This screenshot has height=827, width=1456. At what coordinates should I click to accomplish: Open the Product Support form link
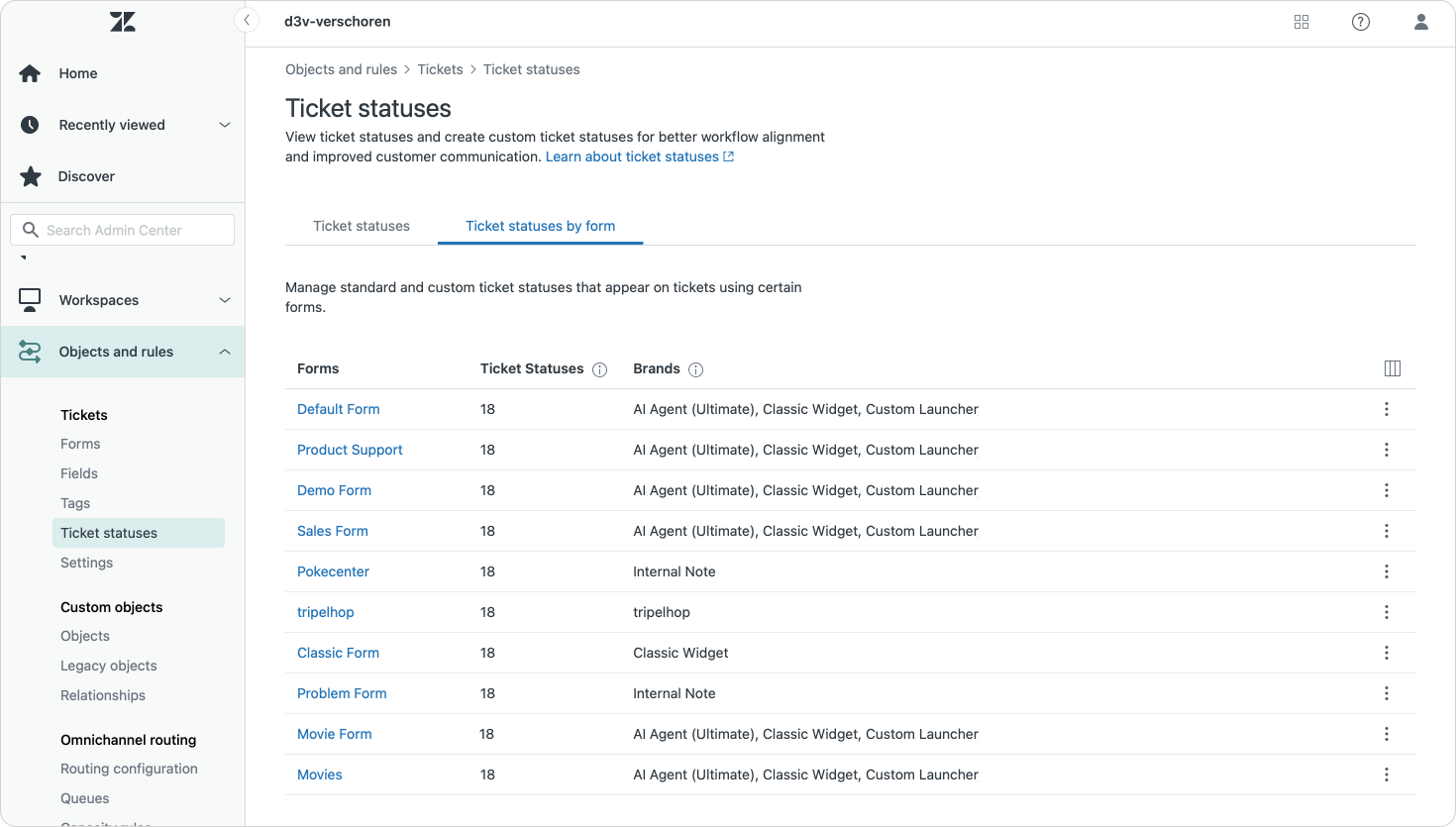pyautogui.click(x=350, y=450)
